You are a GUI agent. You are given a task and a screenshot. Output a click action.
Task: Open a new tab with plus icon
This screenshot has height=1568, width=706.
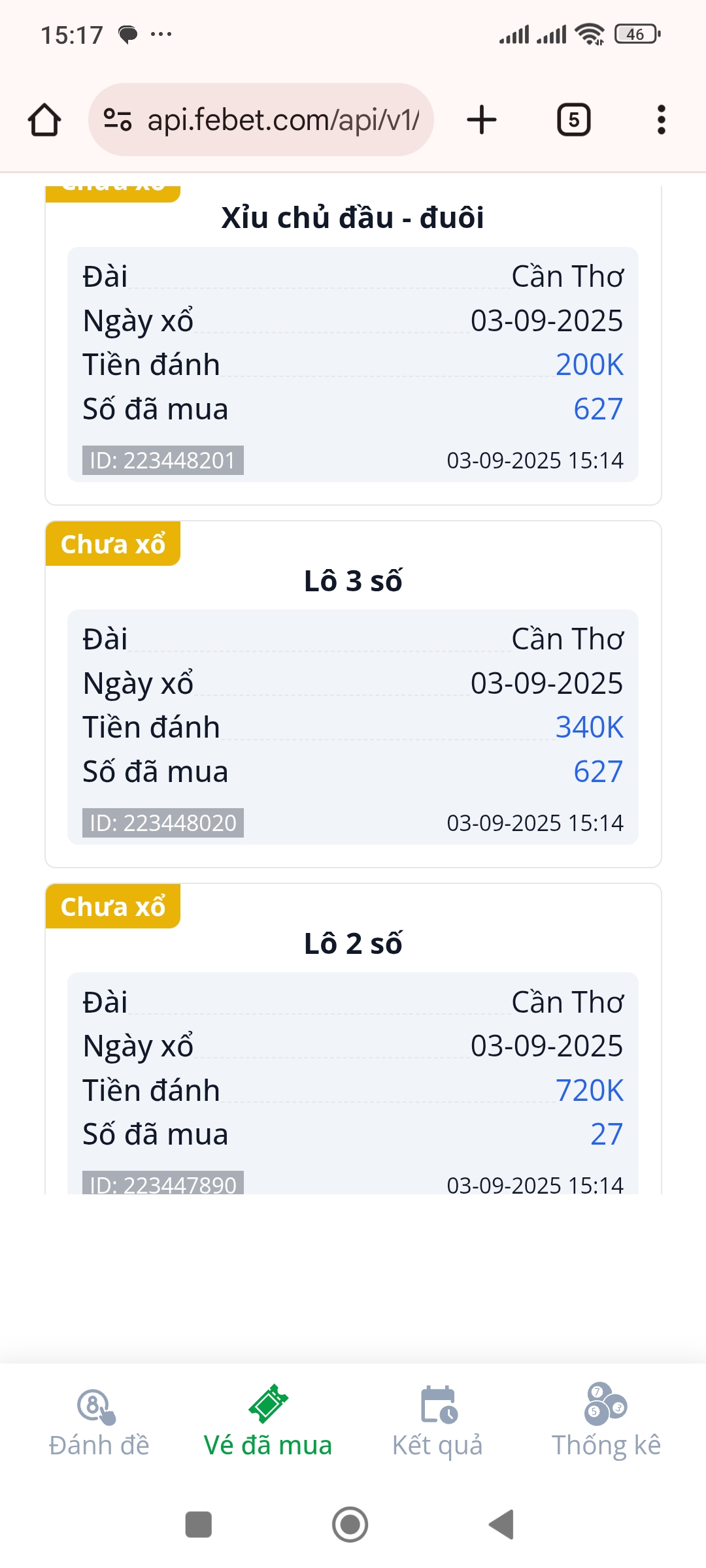click(482, 120)
